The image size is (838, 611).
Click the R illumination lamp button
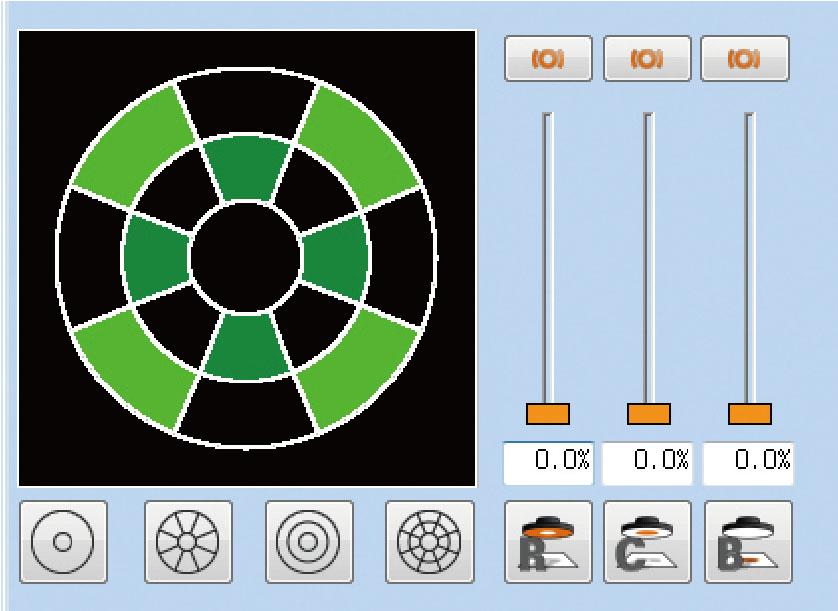click(x=548, y=542)
